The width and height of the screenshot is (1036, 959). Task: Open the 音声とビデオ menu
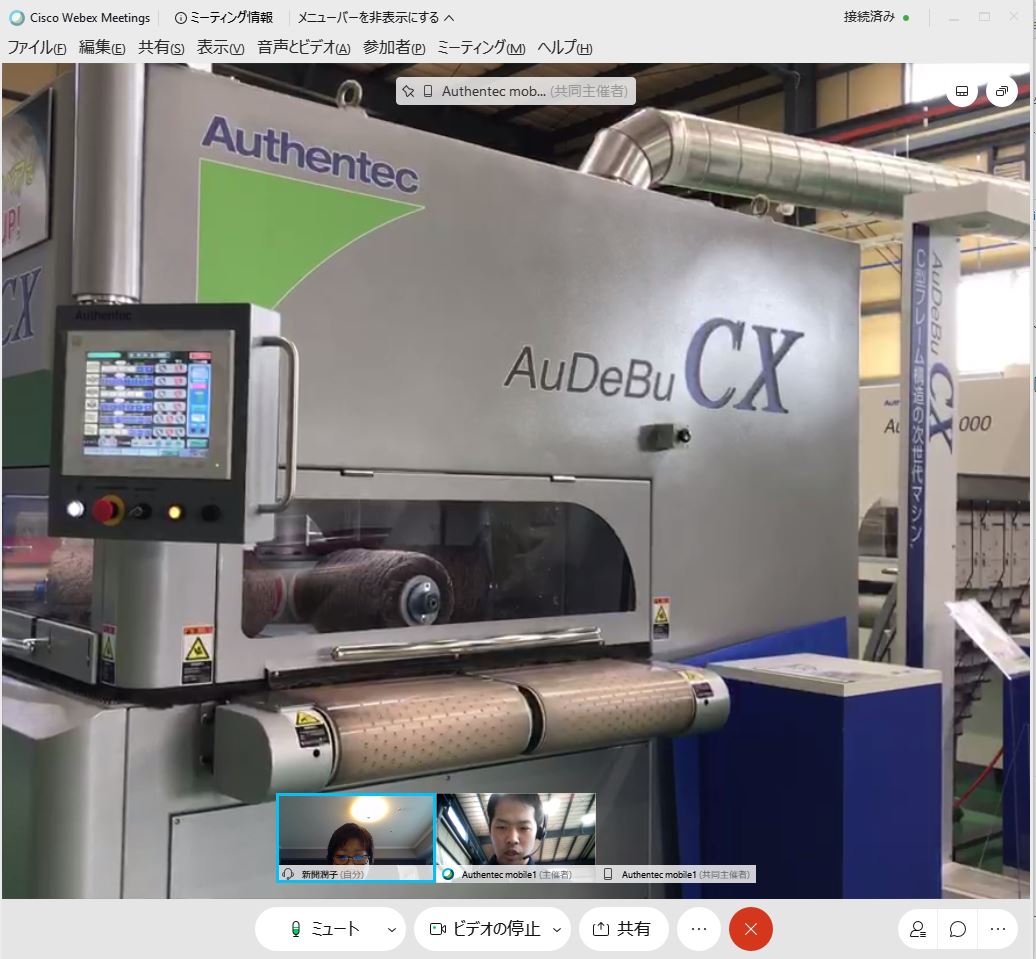(303, 48)
